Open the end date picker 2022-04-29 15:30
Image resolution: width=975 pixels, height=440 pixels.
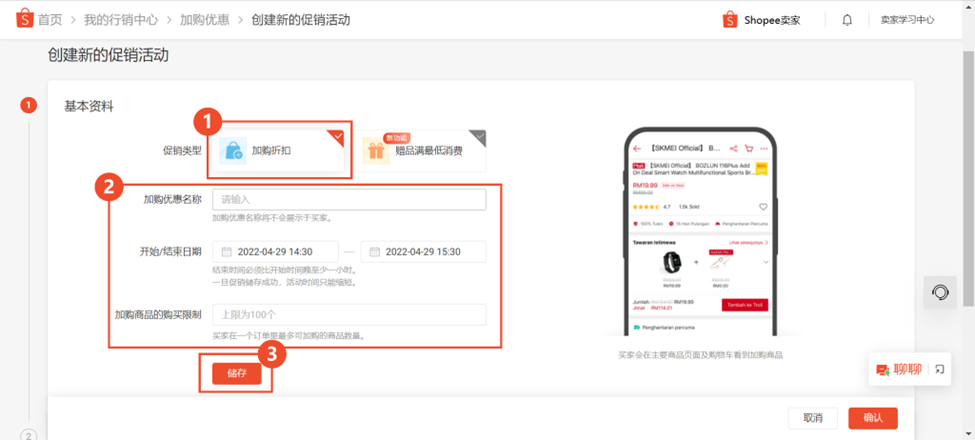point(423,252)
